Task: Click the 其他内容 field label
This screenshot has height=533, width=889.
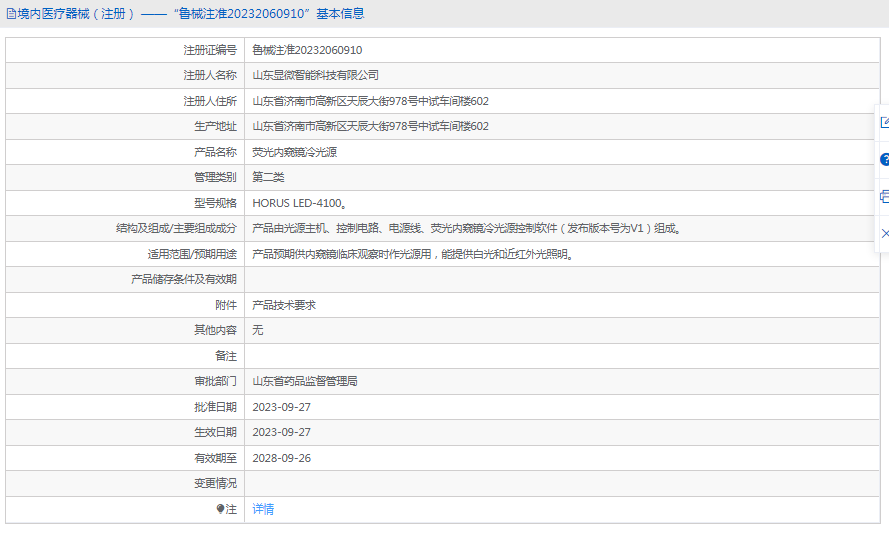Action: (215, 331)
